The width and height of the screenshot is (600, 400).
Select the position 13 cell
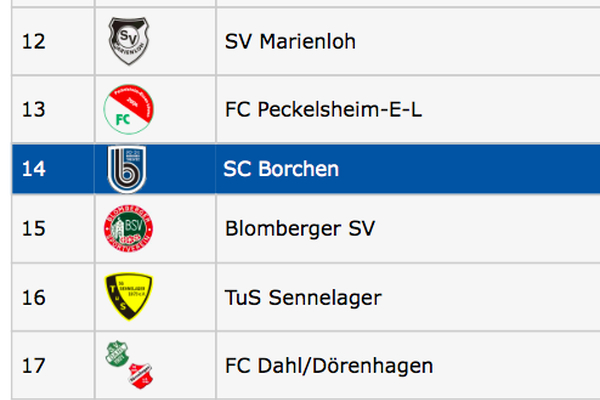pos(33,109)
